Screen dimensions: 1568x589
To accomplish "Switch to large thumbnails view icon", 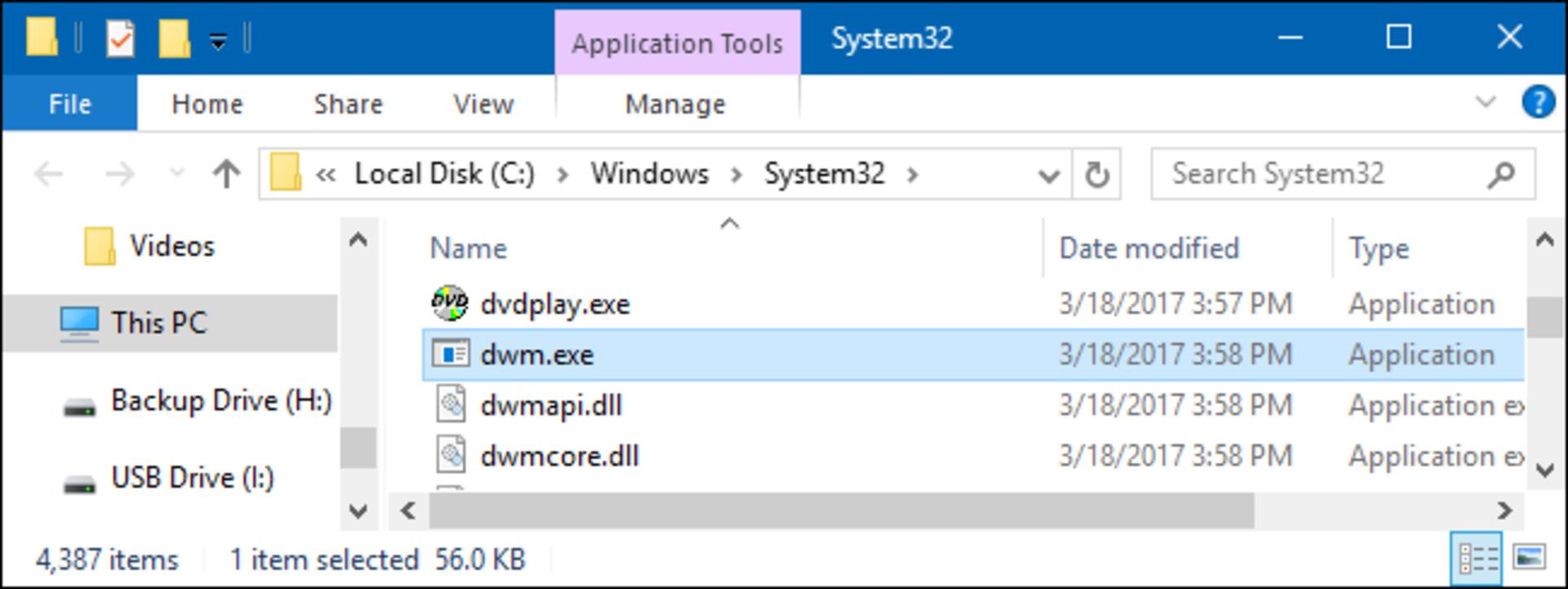I will click(1529, 558).
